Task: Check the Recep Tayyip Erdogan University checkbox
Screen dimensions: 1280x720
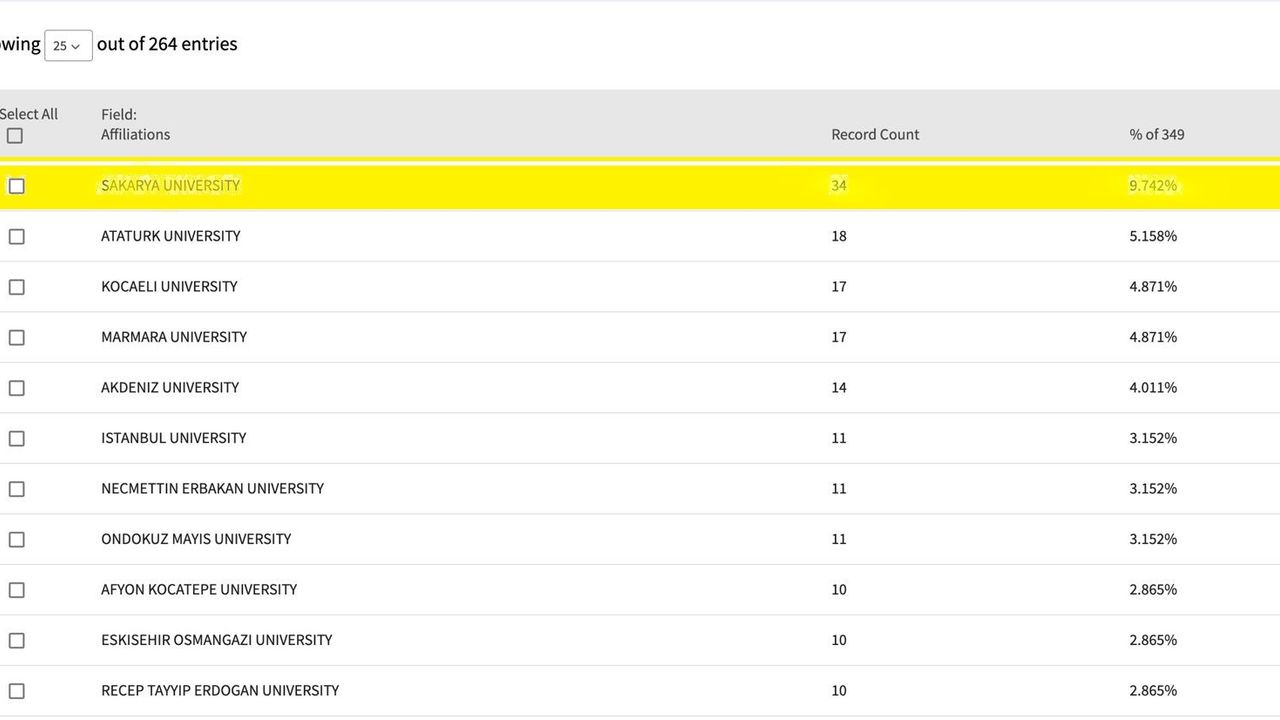Action: click(x=16, y=691)
